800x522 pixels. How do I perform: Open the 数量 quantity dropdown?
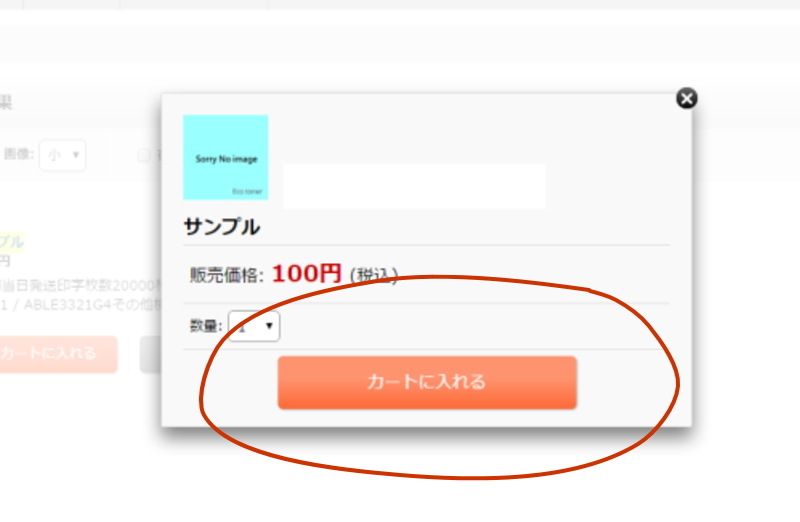point(254,326)
